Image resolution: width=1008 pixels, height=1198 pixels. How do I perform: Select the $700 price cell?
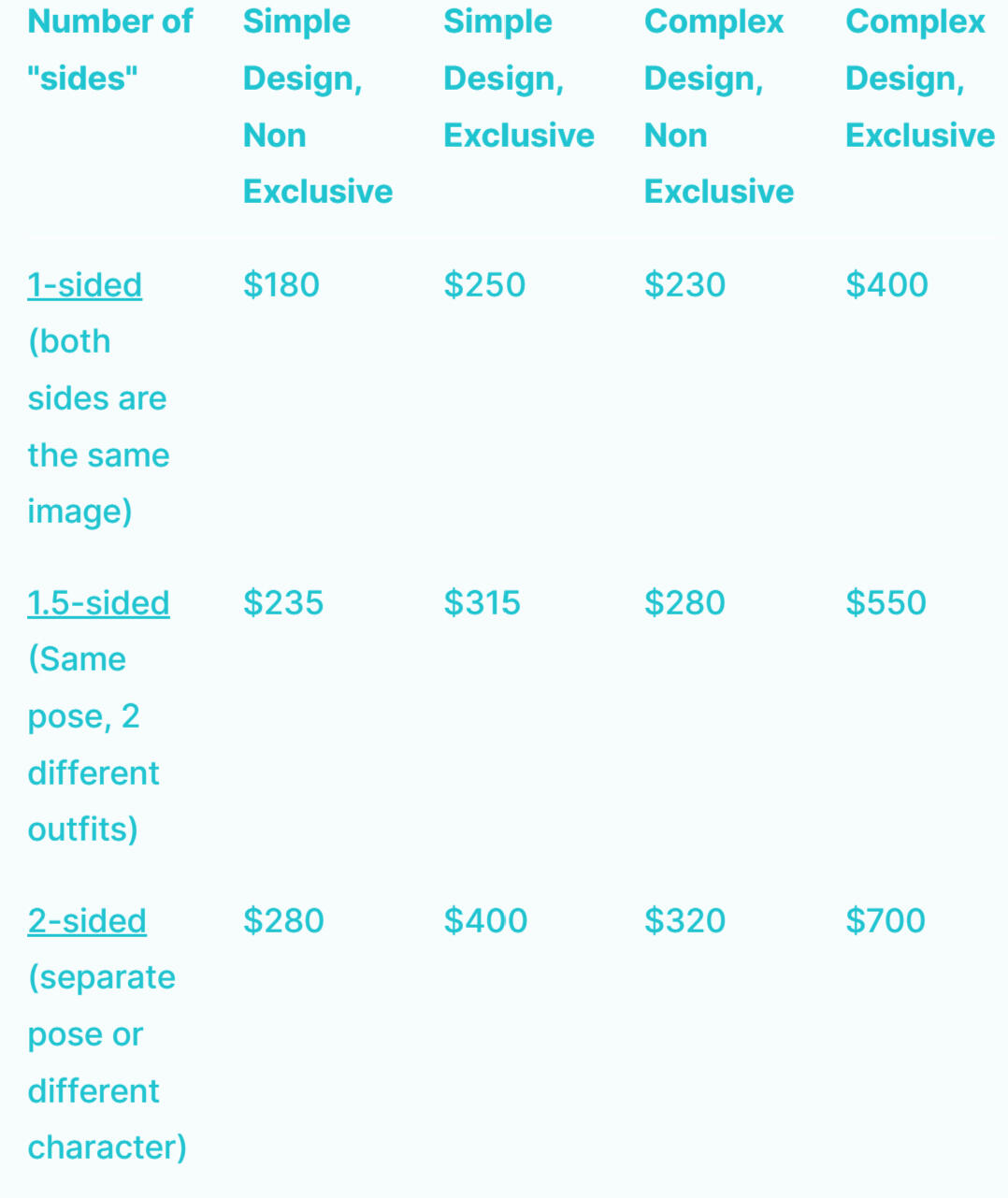(x=886, y=921)
